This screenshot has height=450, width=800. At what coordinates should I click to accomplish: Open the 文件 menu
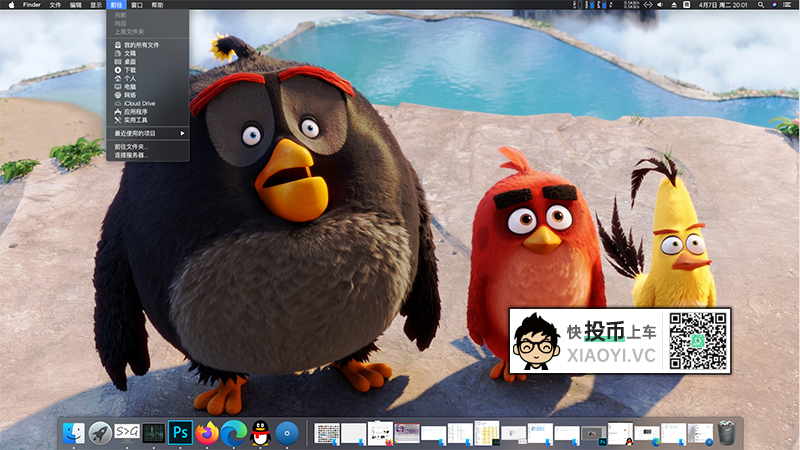point(55,5)
